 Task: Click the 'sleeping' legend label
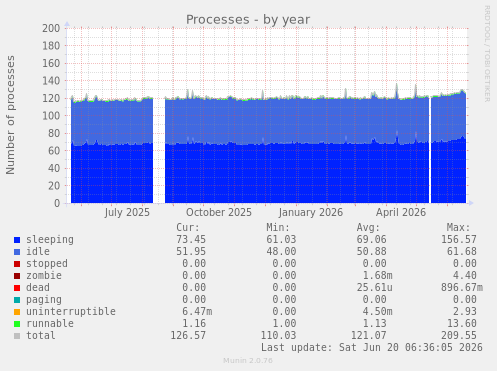pyautogui.click(x=50, y=240)
